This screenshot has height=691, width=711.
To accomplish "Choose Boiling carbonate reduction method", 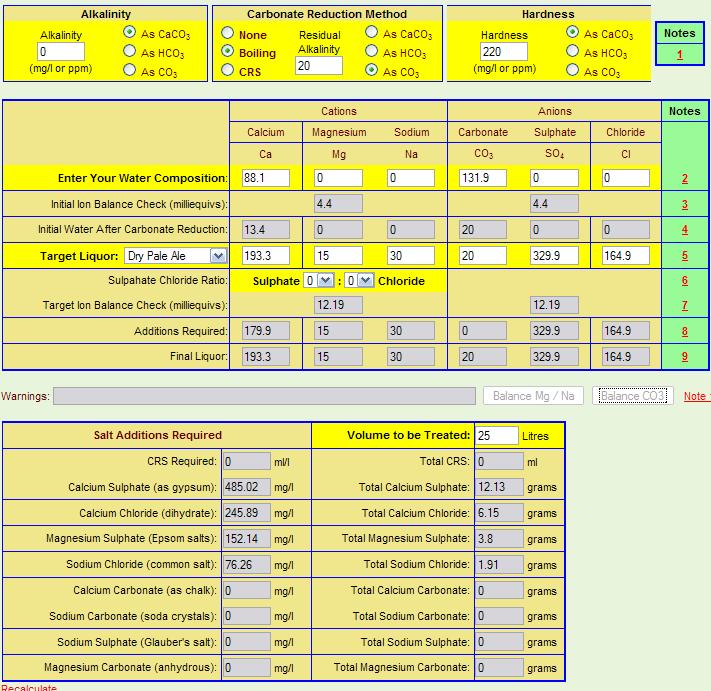I will tap(228, 51).
